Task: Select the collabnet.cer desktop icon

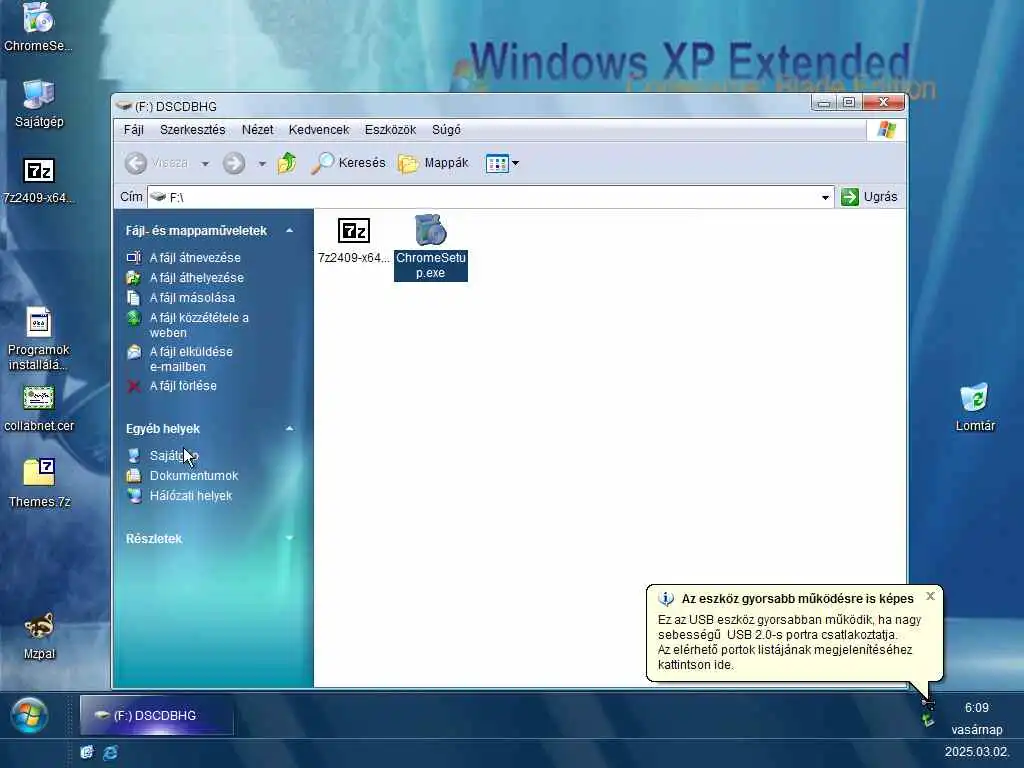Action: [39, 409]
